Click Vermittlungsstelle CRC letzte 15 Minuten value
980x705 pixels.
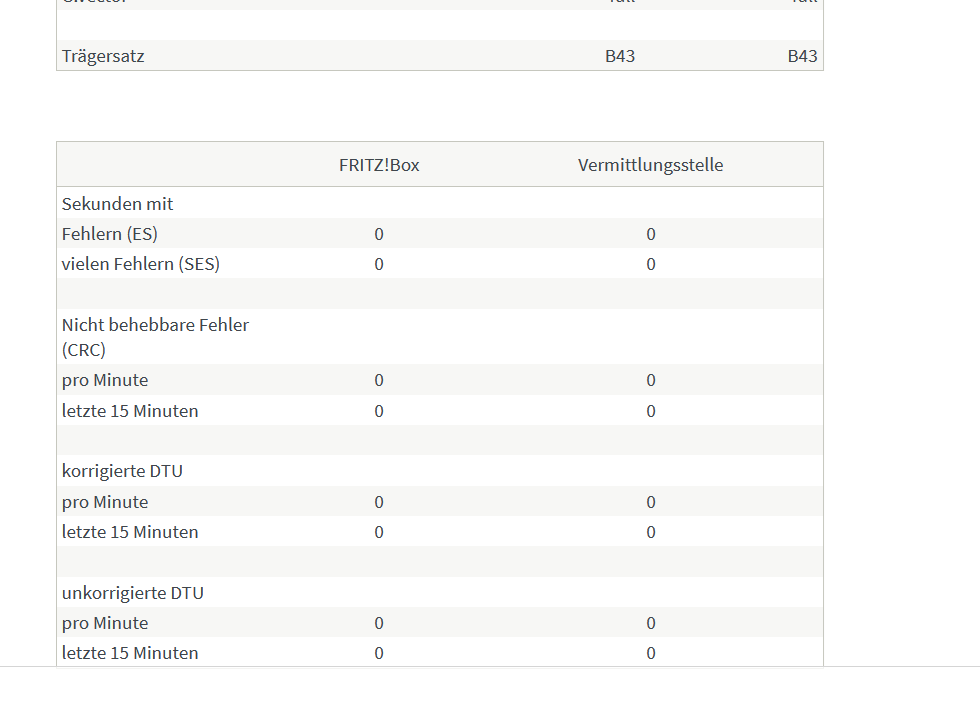click(651, 411)
